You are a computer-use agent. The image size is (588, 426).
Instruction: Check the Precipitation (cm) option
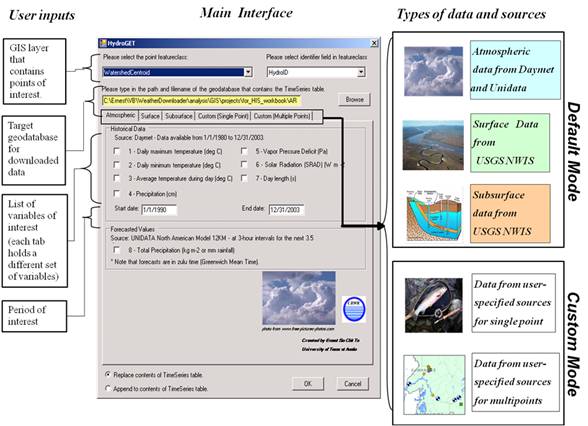coord(117,194)
